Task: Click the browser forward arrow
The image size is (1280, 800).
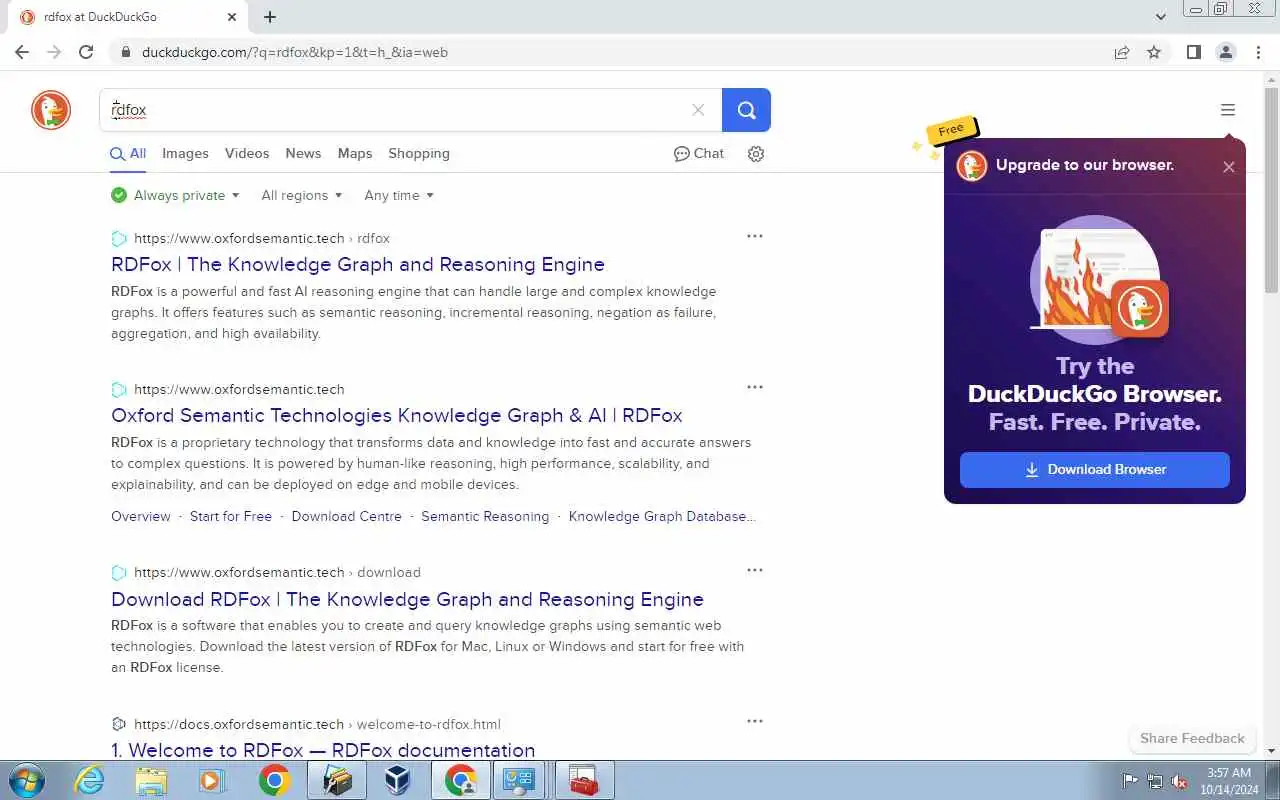Action: pos(54,52)
